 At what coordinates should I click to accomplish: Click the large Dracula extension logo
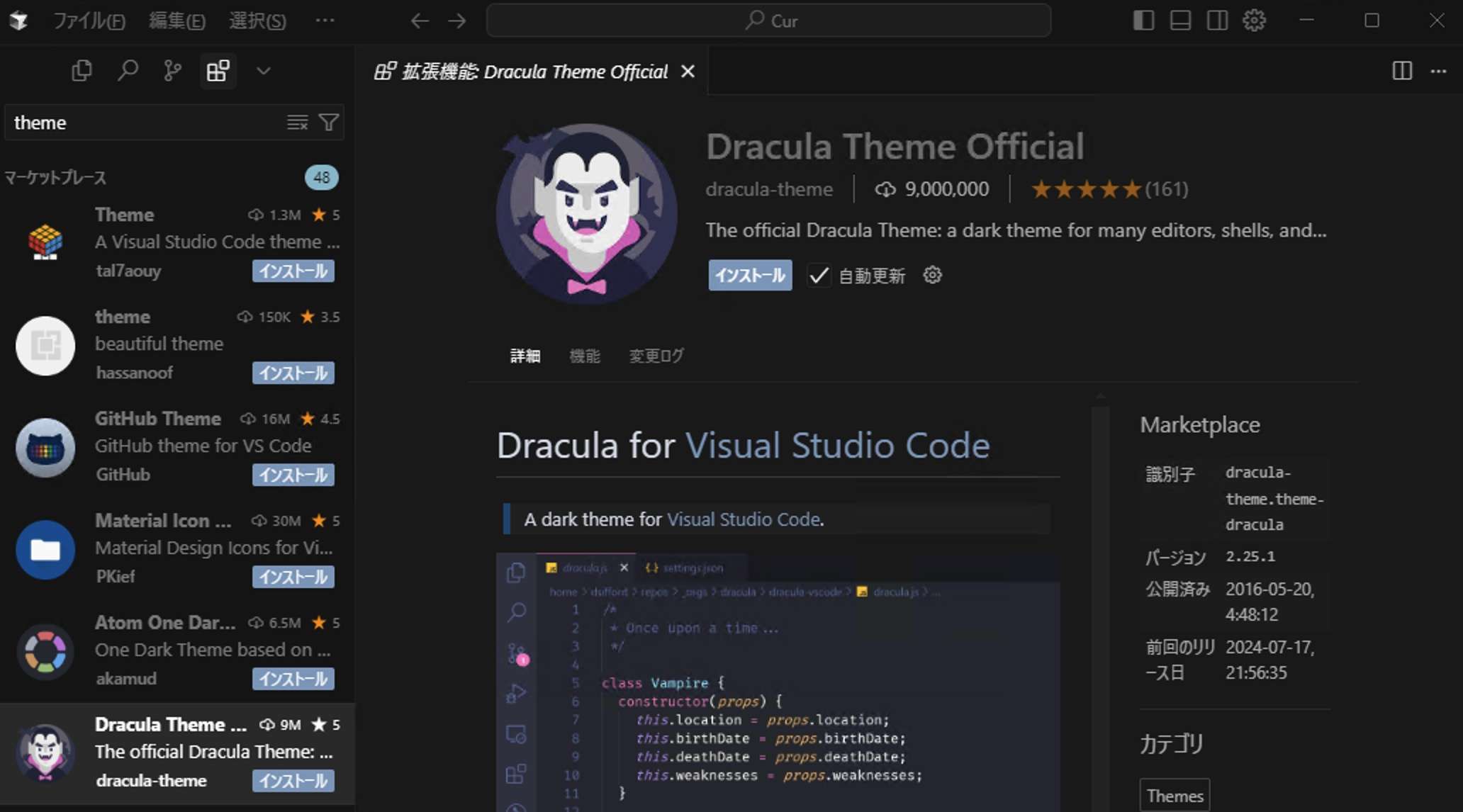(x=587, y=214)
